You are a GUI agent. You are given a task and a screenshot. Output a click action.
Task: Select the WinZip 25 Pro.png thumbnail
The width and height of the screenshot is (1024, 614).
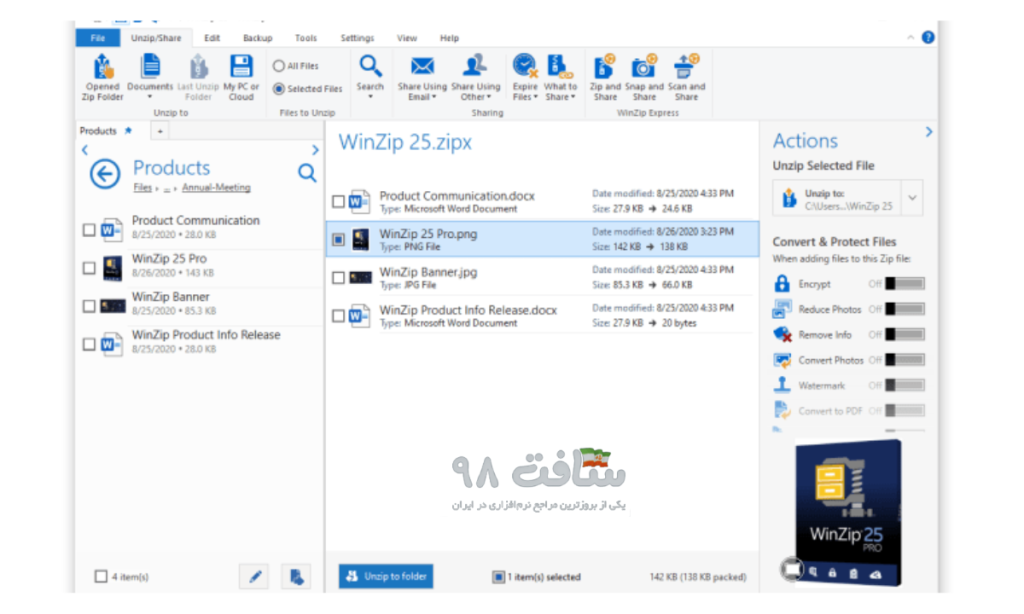click(359, 239)
